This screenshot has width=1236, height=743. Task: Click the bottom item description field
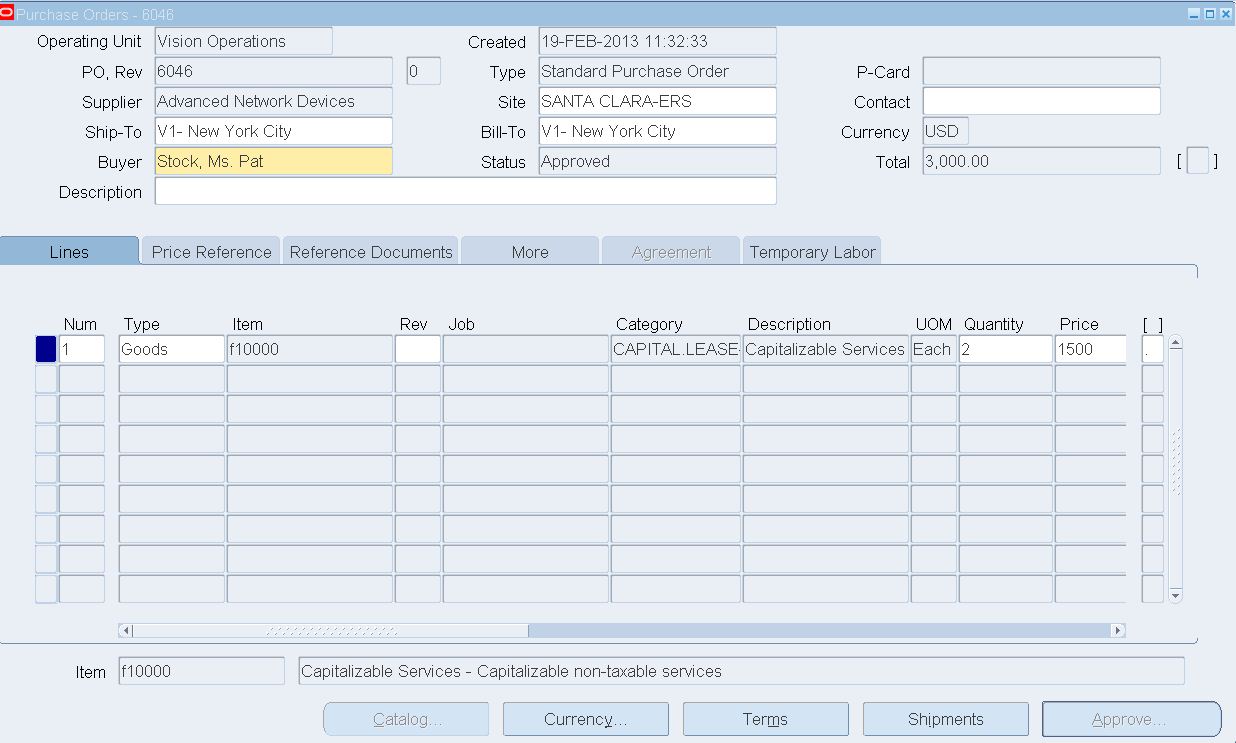pyautogui.click(x=742, y=671)
